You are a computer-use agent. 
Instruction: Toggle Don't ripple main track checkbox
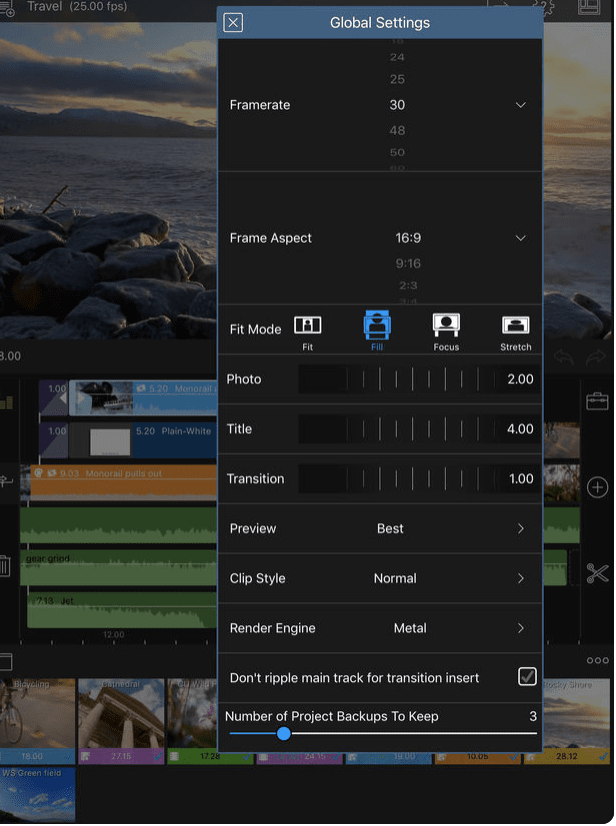click(x=527, y=677)
